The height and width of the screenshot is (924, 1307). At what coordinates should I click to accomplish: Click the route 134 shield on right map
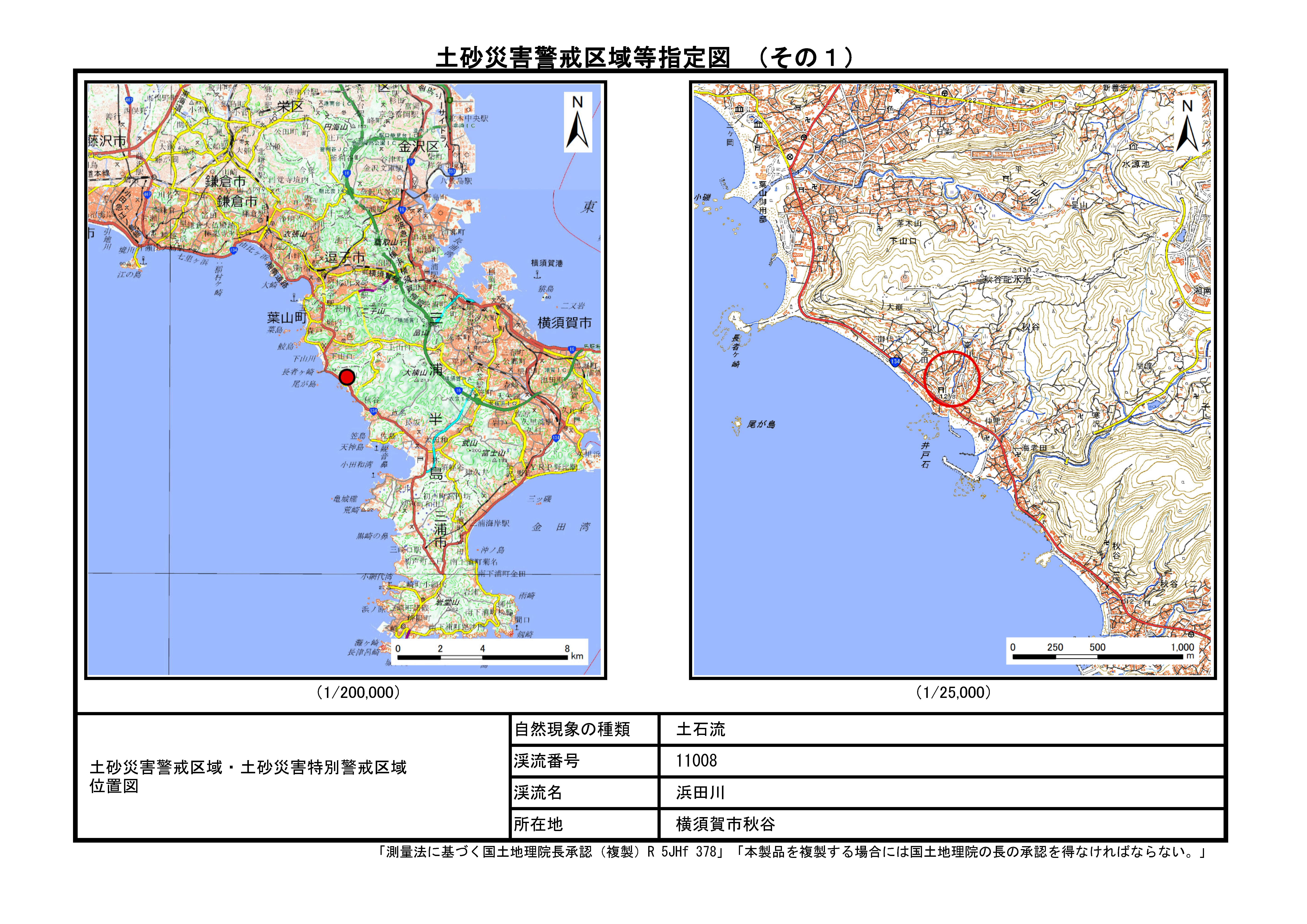click(x=895, y=362)
